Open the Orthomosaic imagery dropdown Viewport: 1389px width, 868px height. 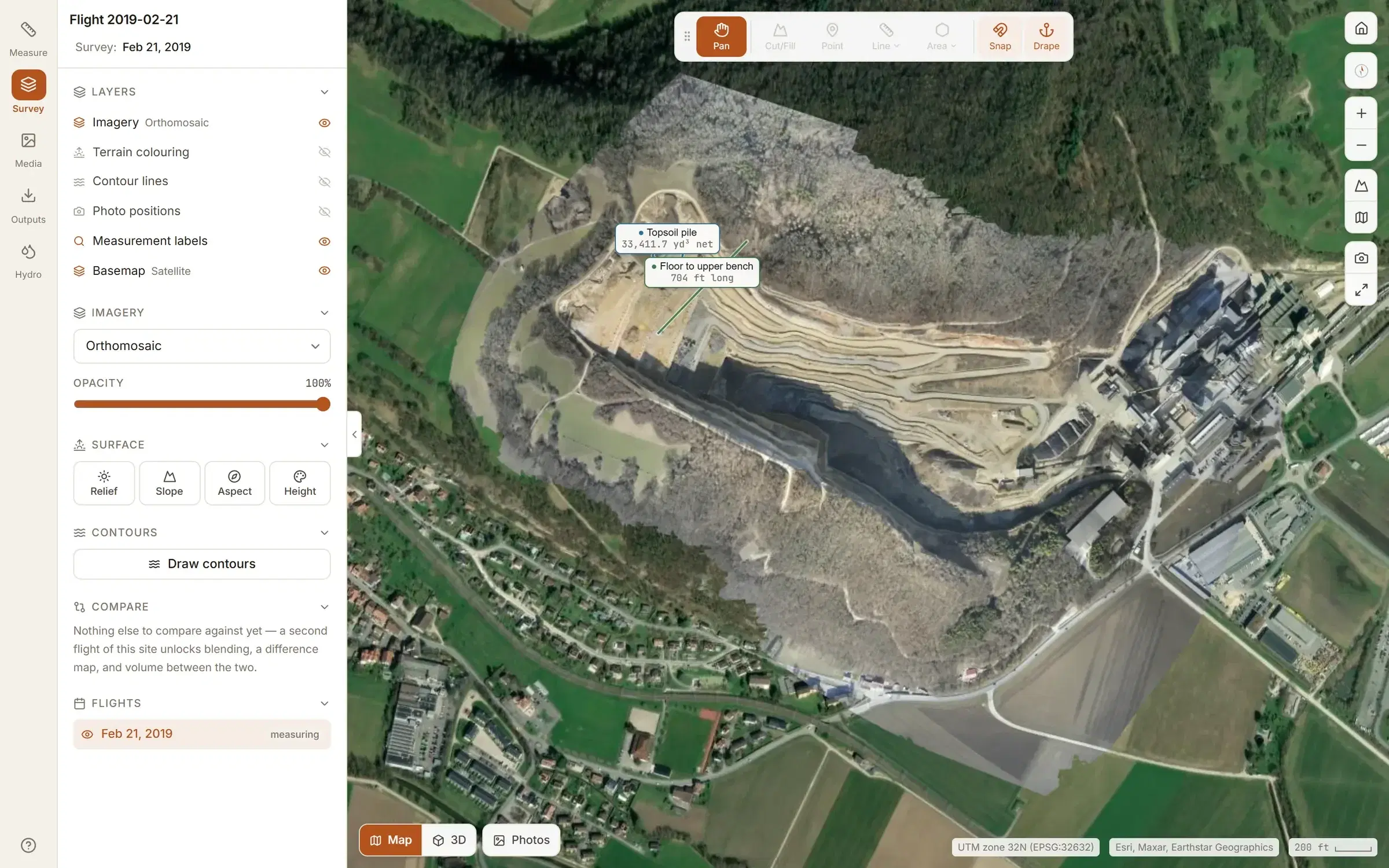click(x=202, y=346)
